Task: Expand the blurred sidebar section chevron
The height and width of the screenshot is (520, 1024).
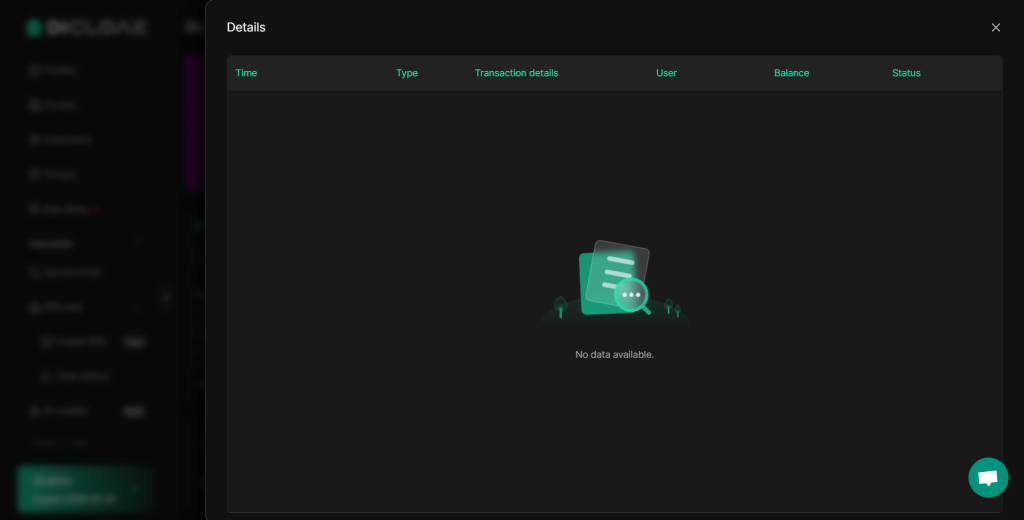Action: 138,243
